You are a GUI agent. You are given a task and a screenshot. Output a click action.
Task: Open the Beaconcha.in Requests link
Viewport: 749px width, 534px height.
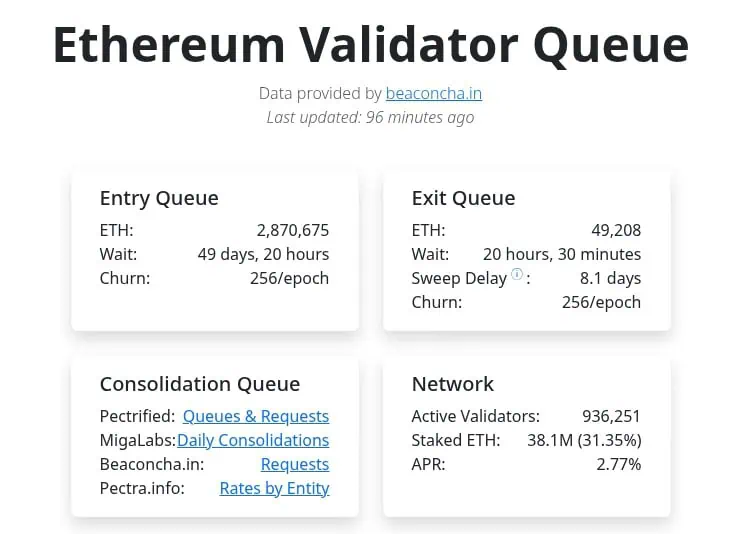(x=294, y=464)
